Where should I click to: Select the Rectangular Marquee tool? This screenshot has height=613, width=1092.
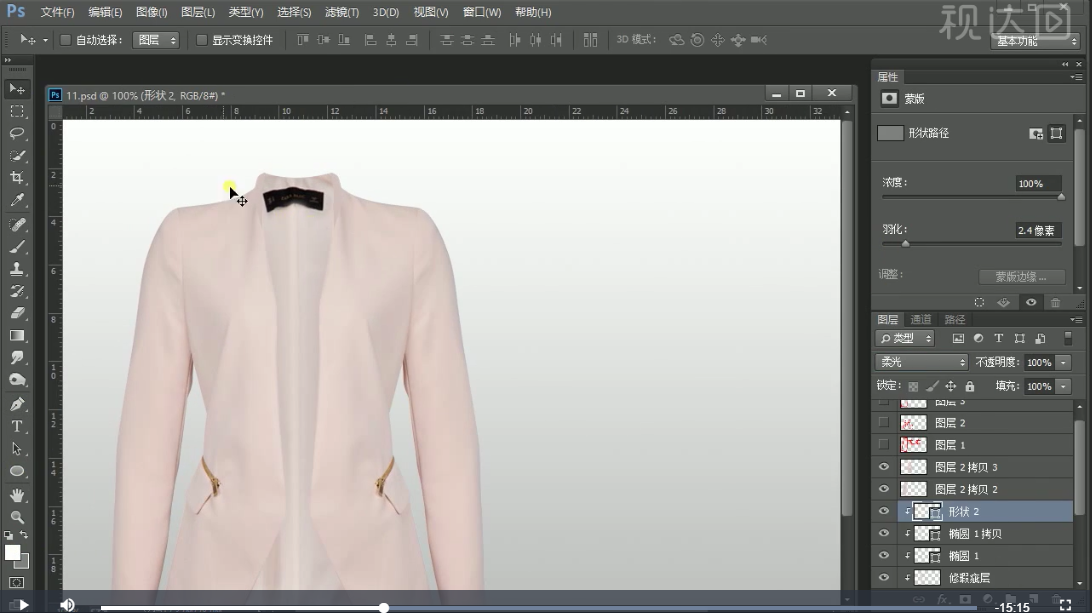(17, 111)
